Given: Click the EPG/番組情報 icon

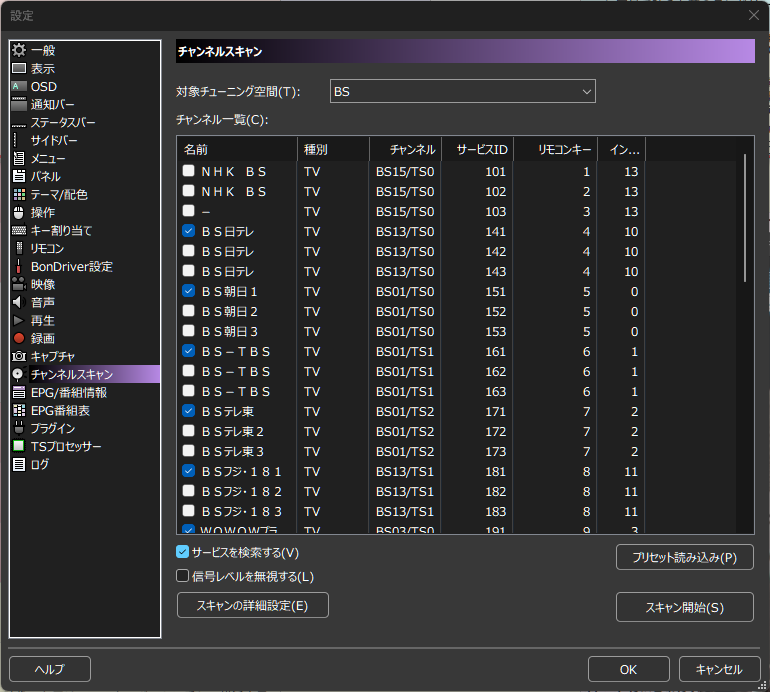Looking at the screenshot, I should pos(19,392).
